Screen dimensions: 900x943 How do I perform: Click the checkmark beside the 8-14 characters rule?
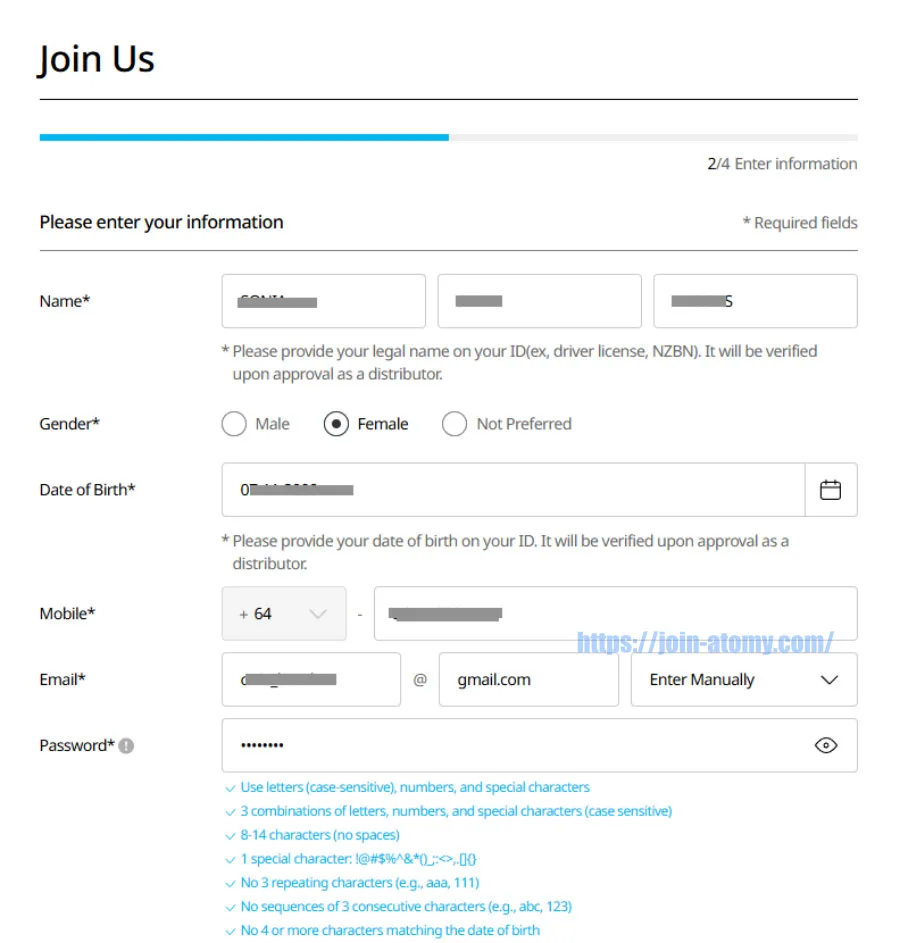[x=231, y=834]
